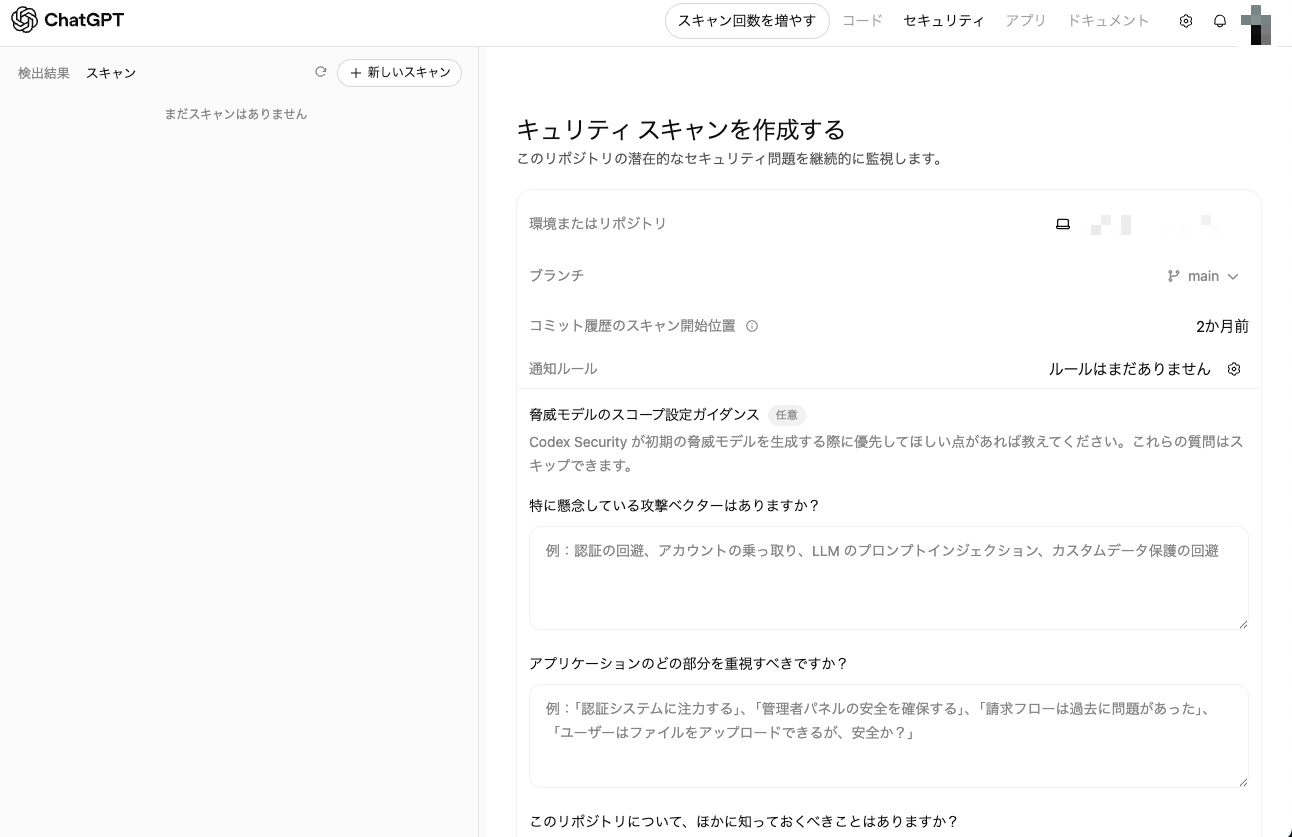Click このリポジトリについて、ほかに知っておくべきこと question
The image size is (1292, 837).
(x=743, y=821)
